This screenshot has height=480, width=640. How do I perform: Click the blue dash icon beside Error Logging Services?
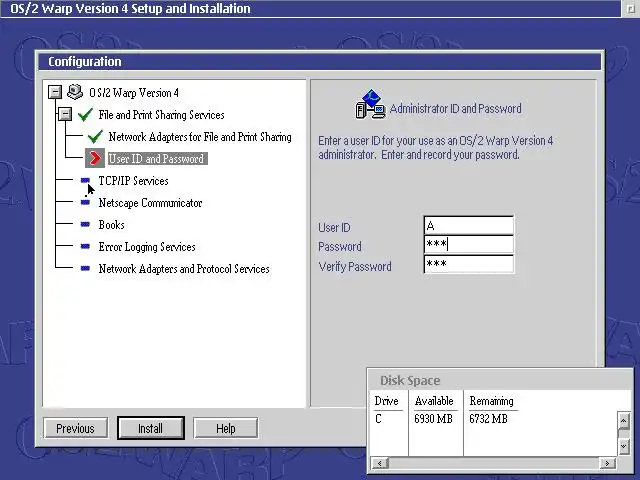[85, 246]
